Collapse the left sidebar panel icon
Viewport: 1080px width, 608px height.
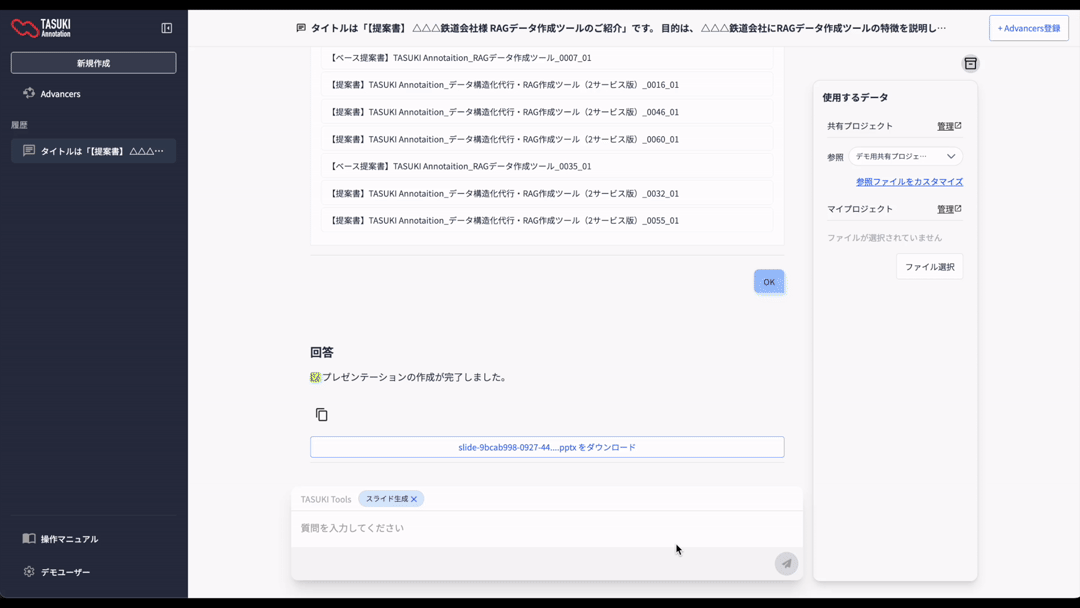coord(167,28)
